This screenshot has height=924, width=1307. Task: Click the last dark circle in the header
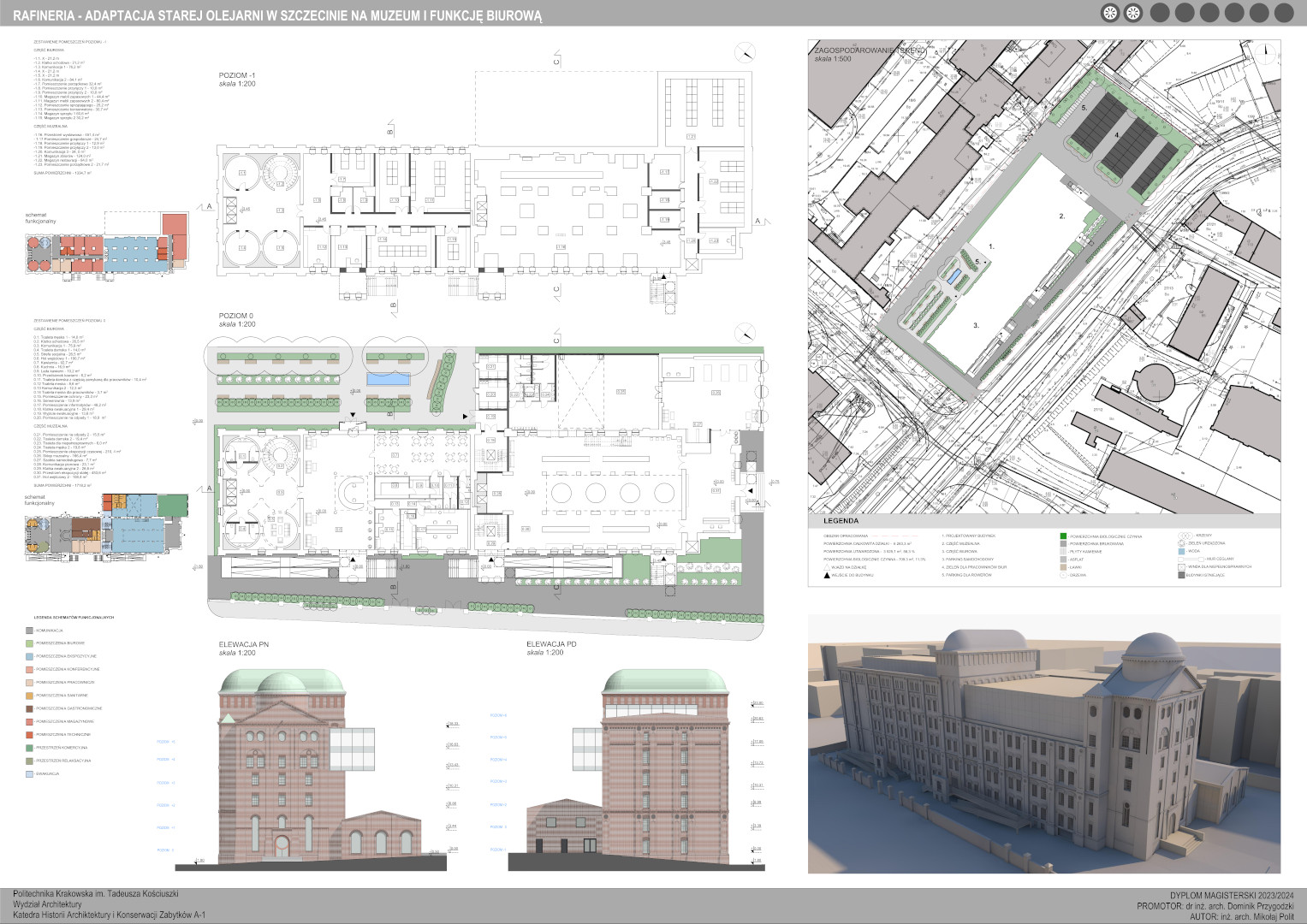pyautogui.click(x=1284, y=13)
